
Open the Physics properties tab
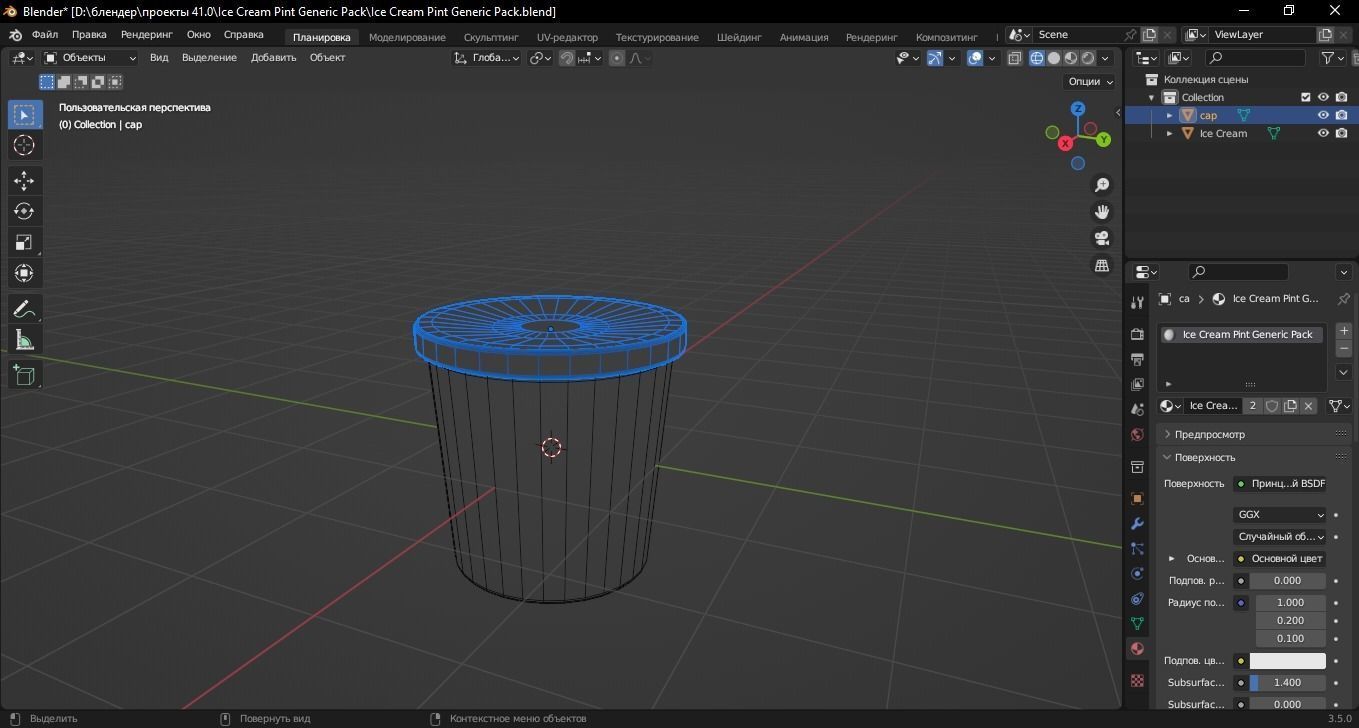(x=1137, y=574)
